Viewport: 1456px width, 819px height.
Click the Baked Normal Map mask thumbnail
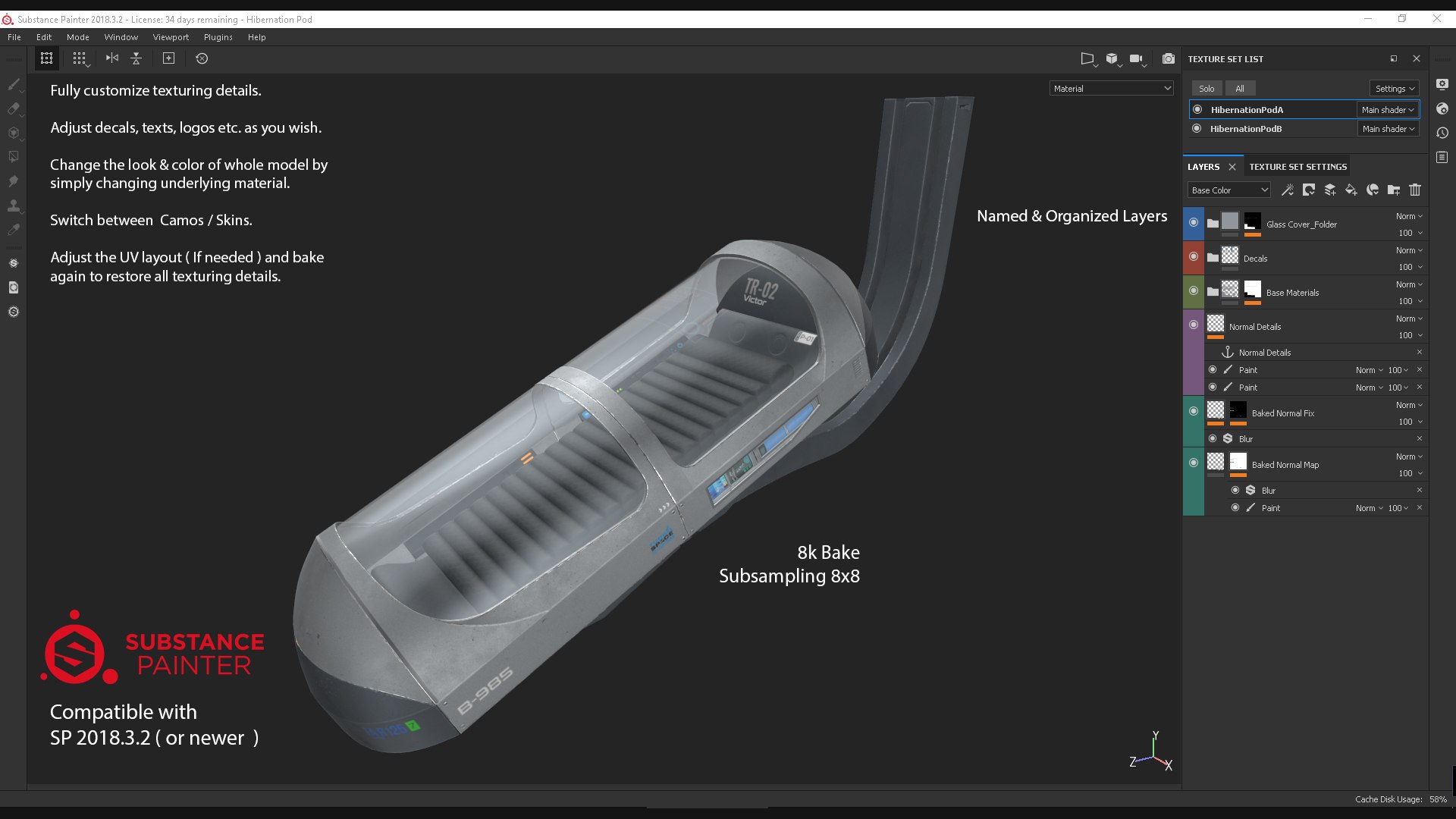(1238, 461)
